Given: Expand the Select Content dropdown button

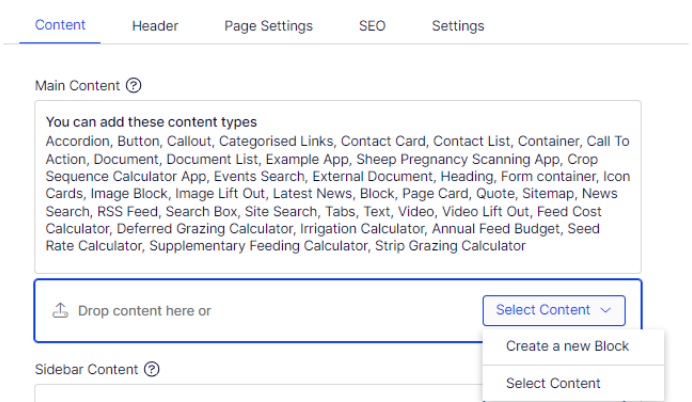Looking at the screenshot, I should (554, 310).
